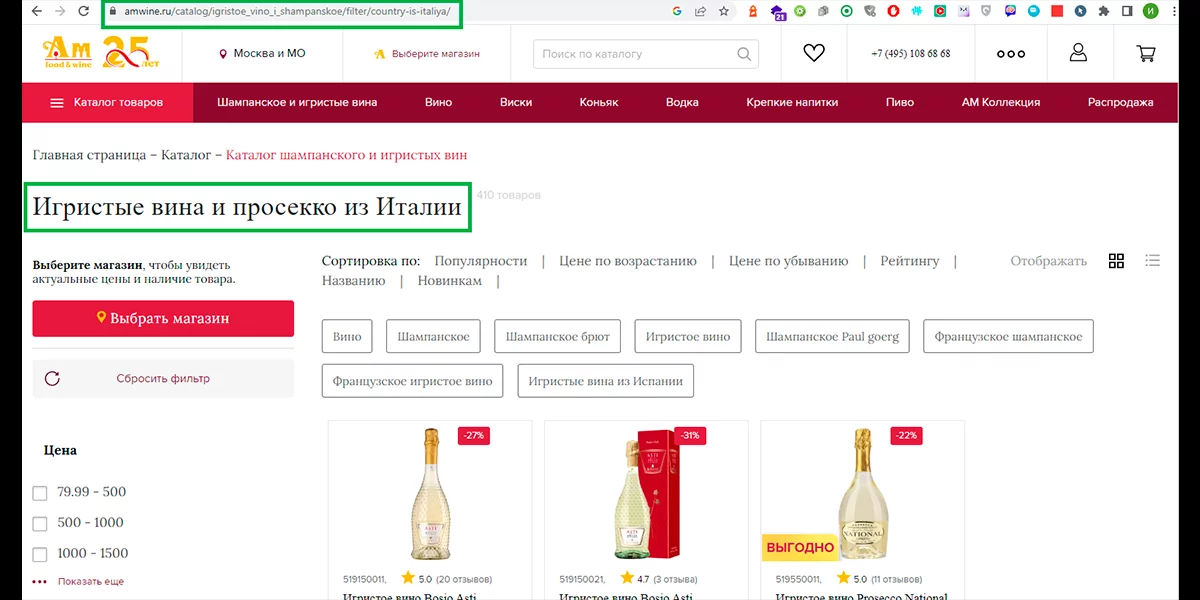
Task: Click Сбросить фильтр button
Action: [163, 379]
